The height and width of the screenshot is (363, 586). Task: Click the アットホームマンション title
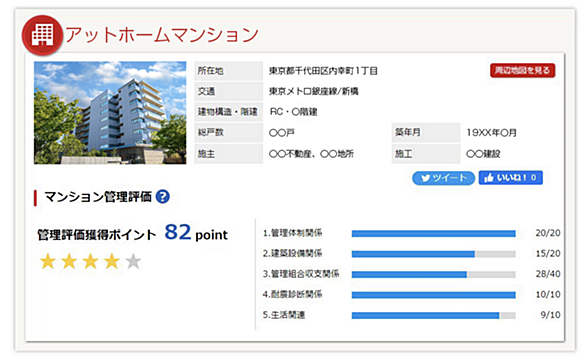click(162, 35)
